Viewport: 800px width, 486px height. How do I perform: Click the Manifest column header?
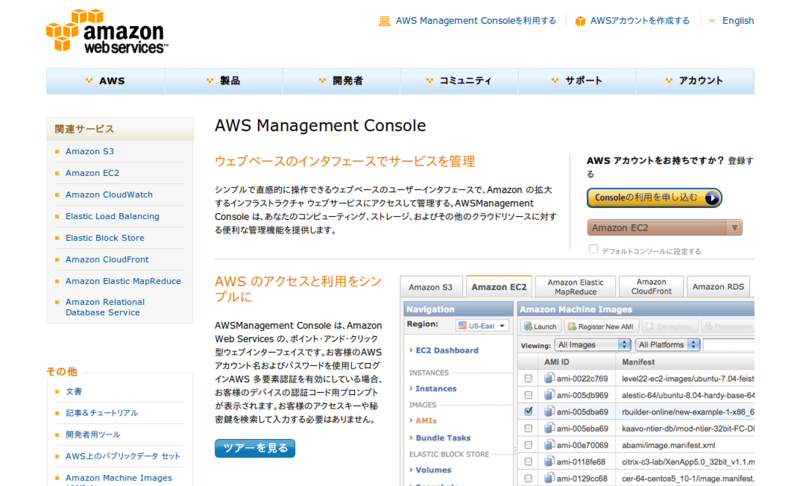click(x=685, y=362)
